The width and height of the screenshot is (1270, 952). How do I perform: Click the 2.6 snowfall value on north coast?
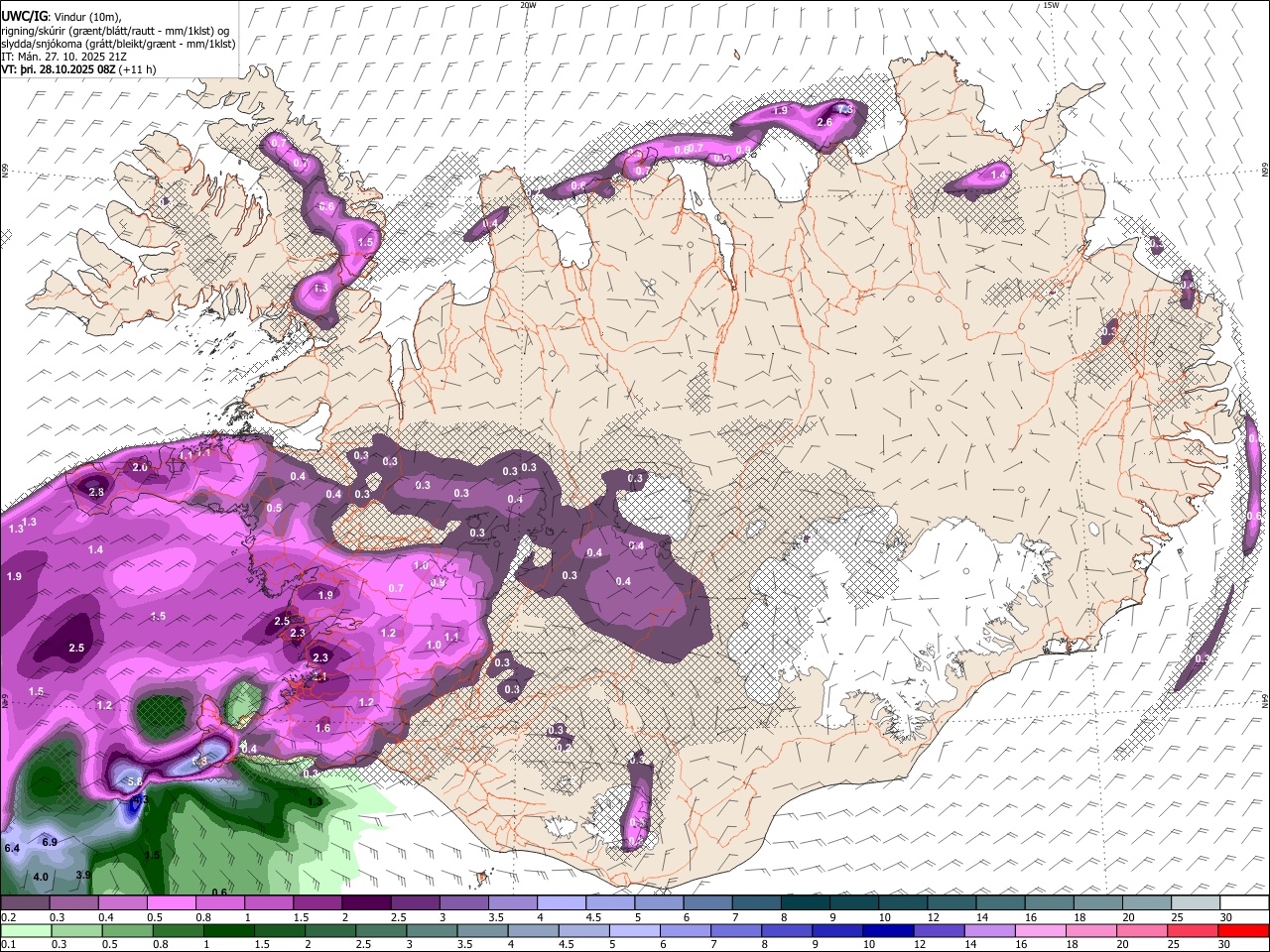click(x=824, y=122)
